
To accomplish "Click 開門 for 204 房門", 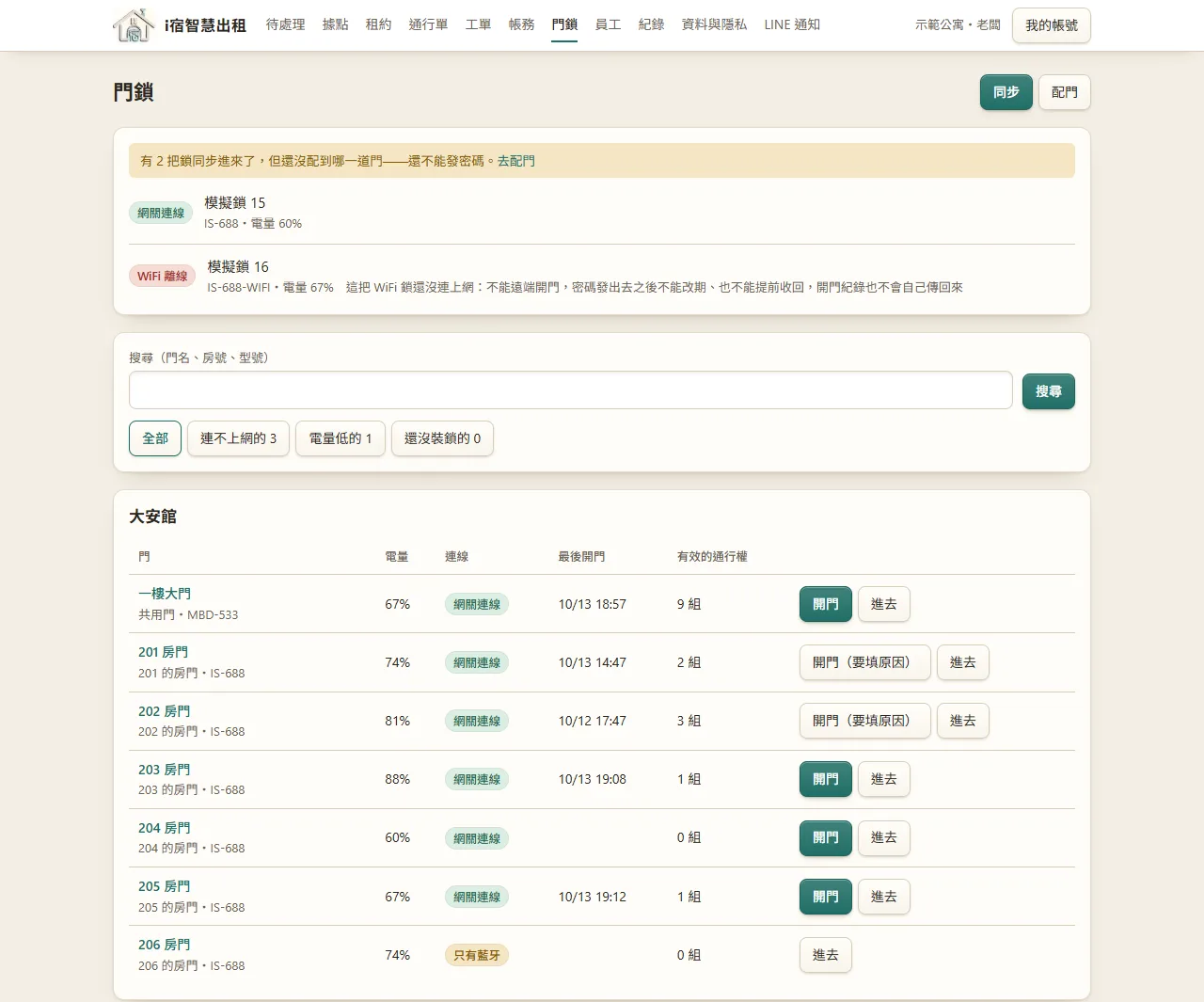I will tap(826, 838).
